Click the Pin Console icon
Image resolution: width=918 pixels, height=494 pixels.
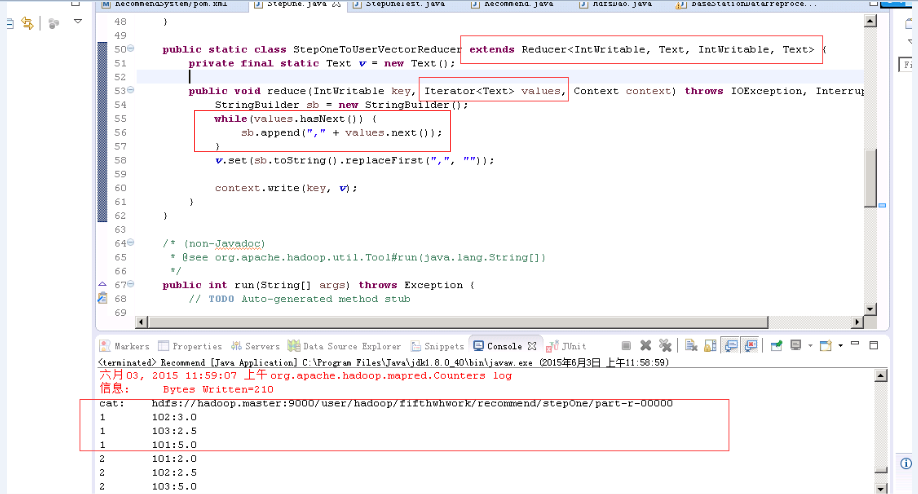pyautogui.click(x=776, y=346)
